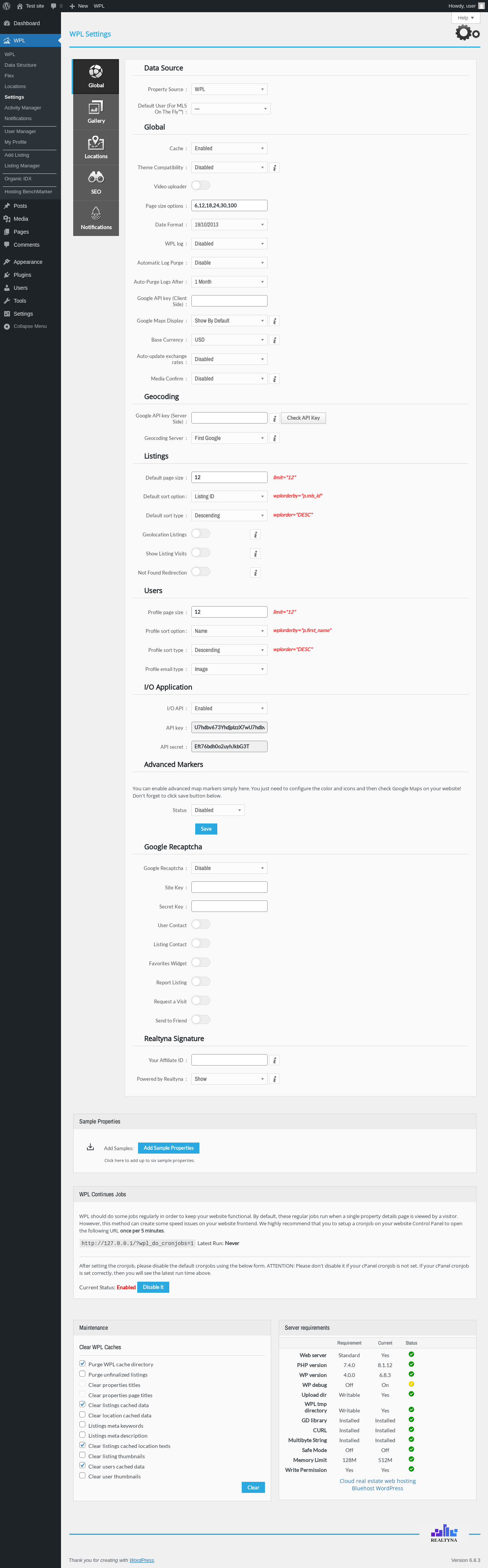Open the Plugins admin menu
The height and width of the screenshot is (1568, 488).
[x=22, y=275]
